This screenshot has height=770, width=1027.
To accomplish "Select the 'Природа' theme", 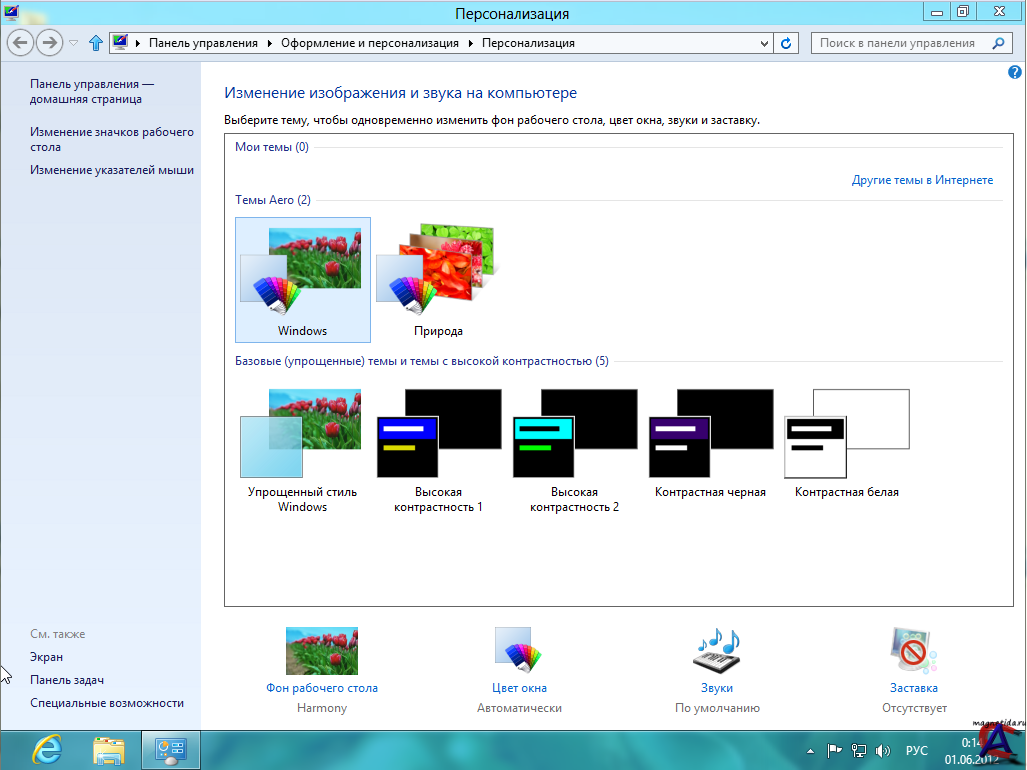I will [438, 280].
